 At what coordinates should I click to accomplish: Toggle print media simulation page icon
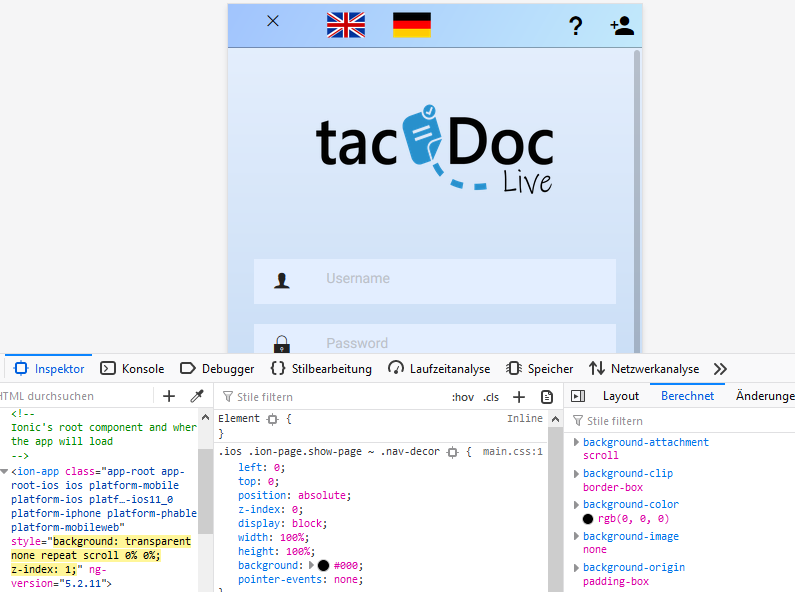[547, 397]
